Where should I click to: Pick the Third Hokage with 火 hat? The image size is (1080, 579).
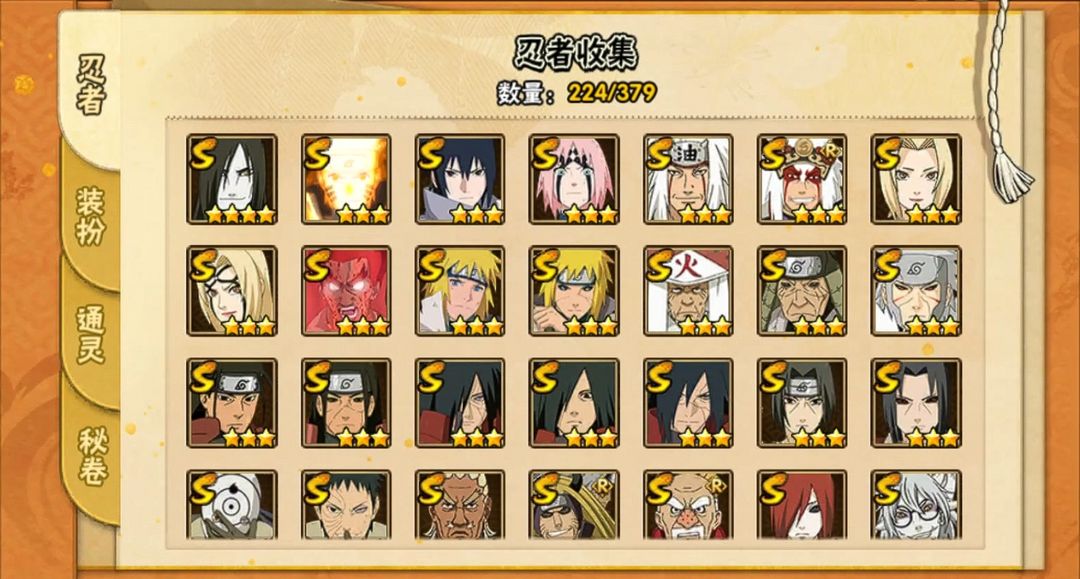[x=688, y=291]
